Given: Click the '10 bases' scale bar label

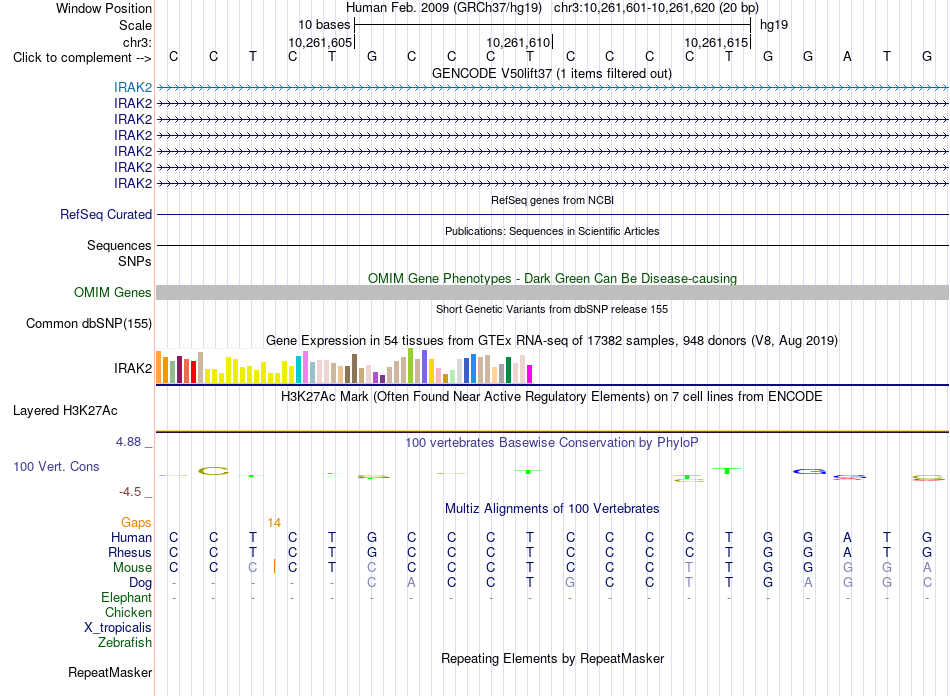Looking at the screenshot, I should [x=324, y=25].
